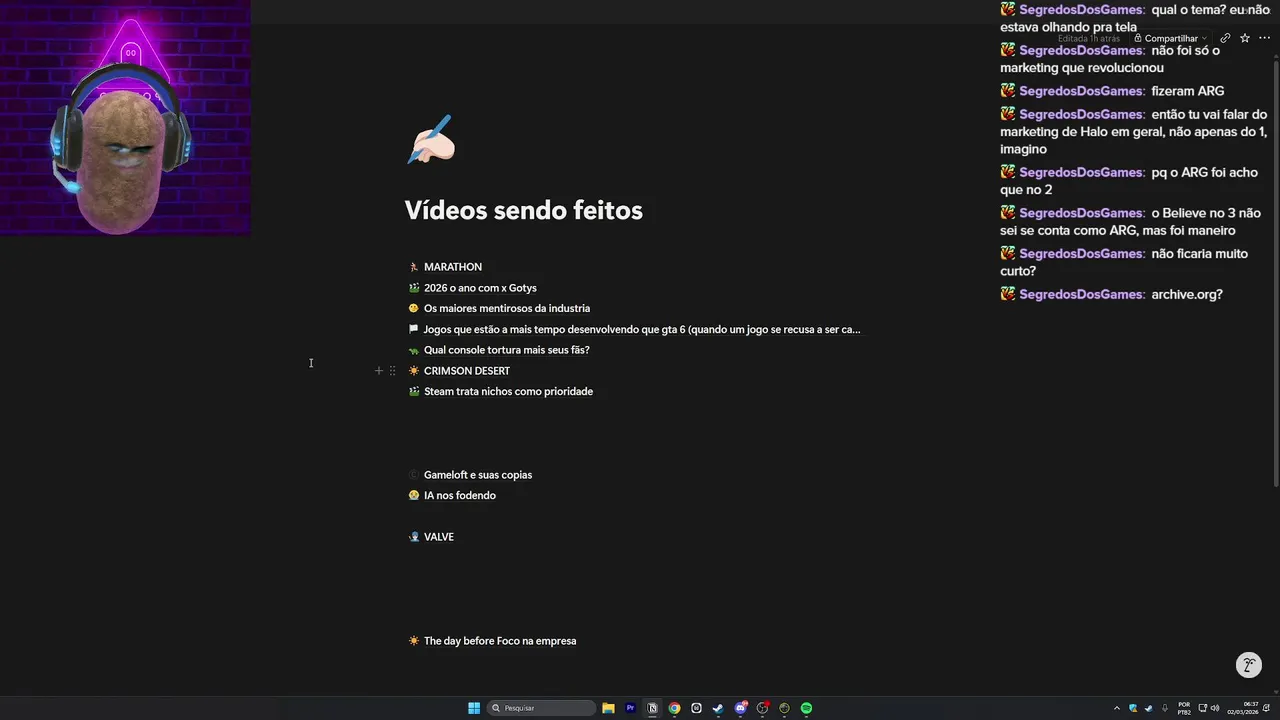Click flag icon beside Jogos que estão
The height and width of the screenshot is (720, 1280).
tap(414, 329)
